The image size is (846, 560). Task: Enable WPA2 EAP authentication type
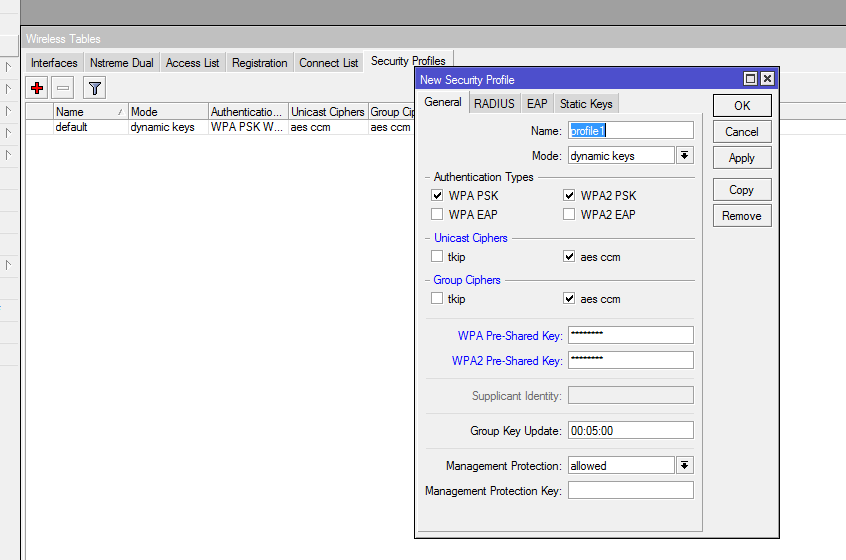[569, 214]
